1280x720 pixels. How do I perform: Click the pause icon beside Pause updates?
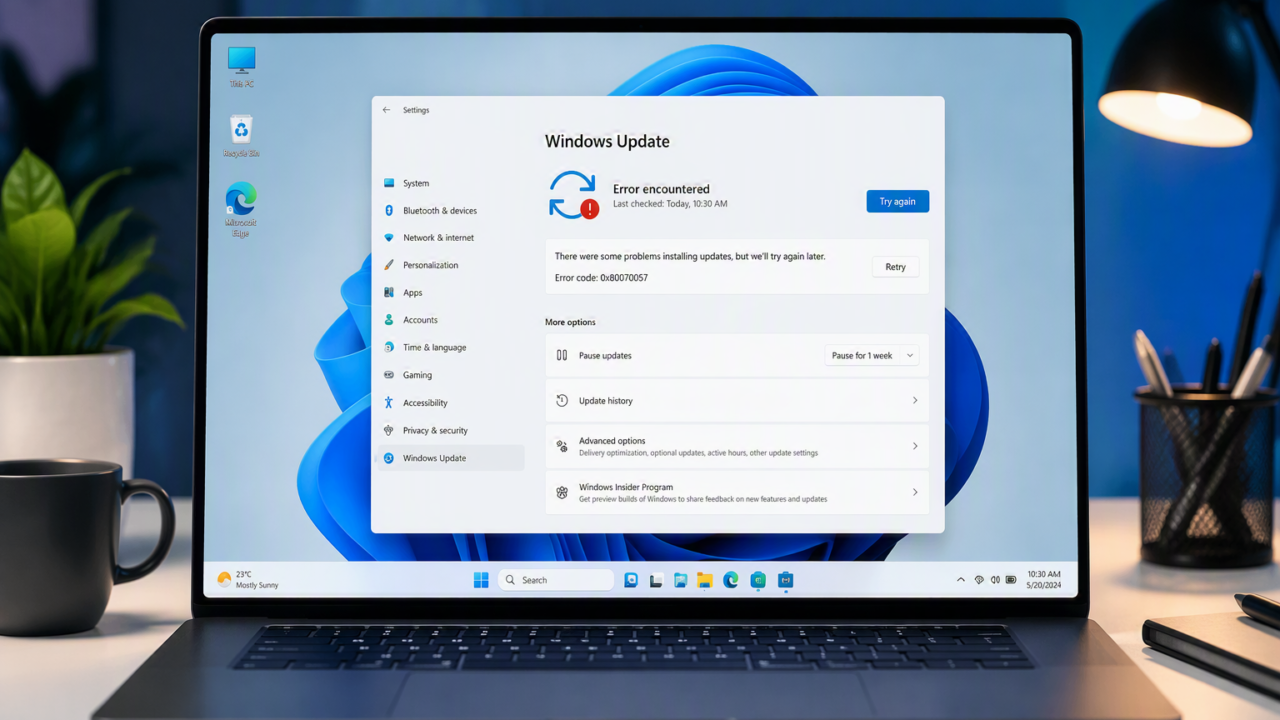click(x=562, y=355)
